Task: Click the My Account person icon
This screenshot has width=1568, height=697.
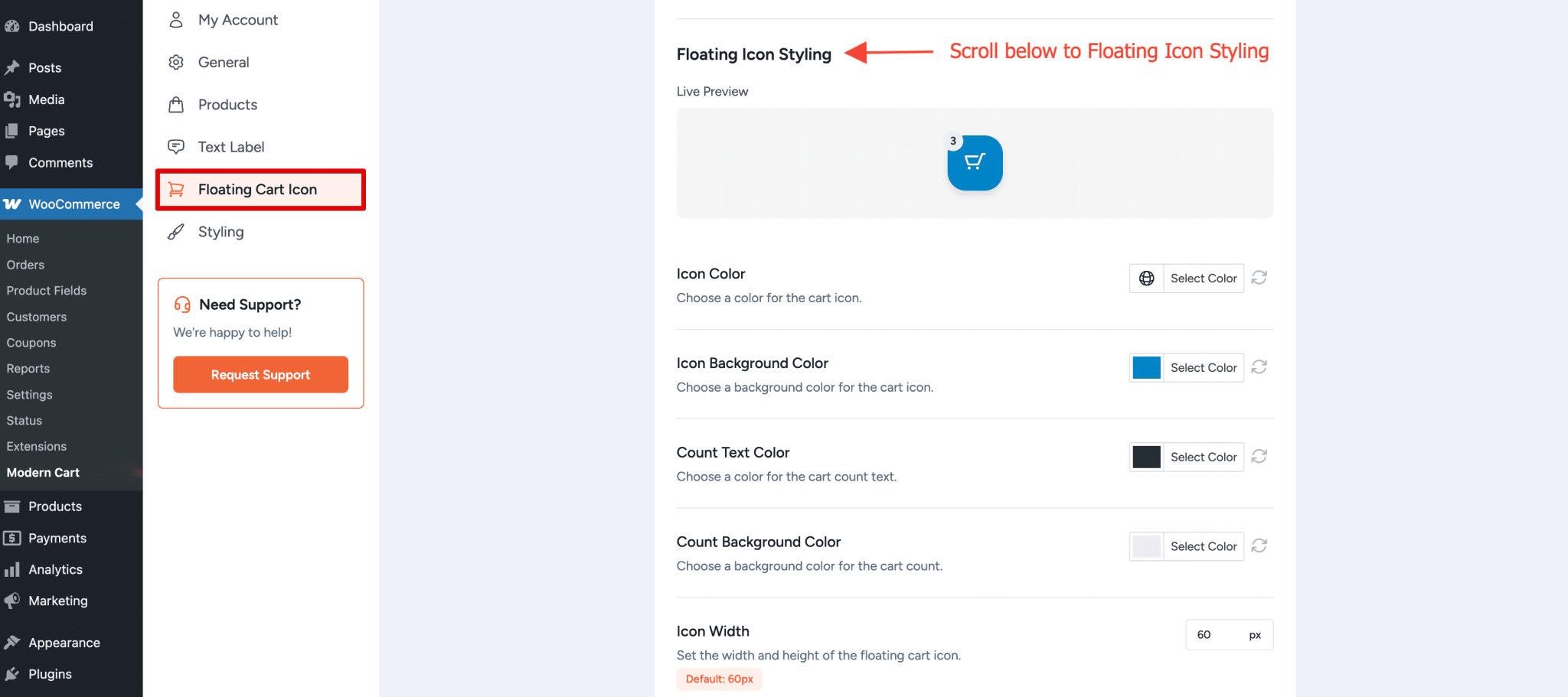Action: [x=176, y=19]
